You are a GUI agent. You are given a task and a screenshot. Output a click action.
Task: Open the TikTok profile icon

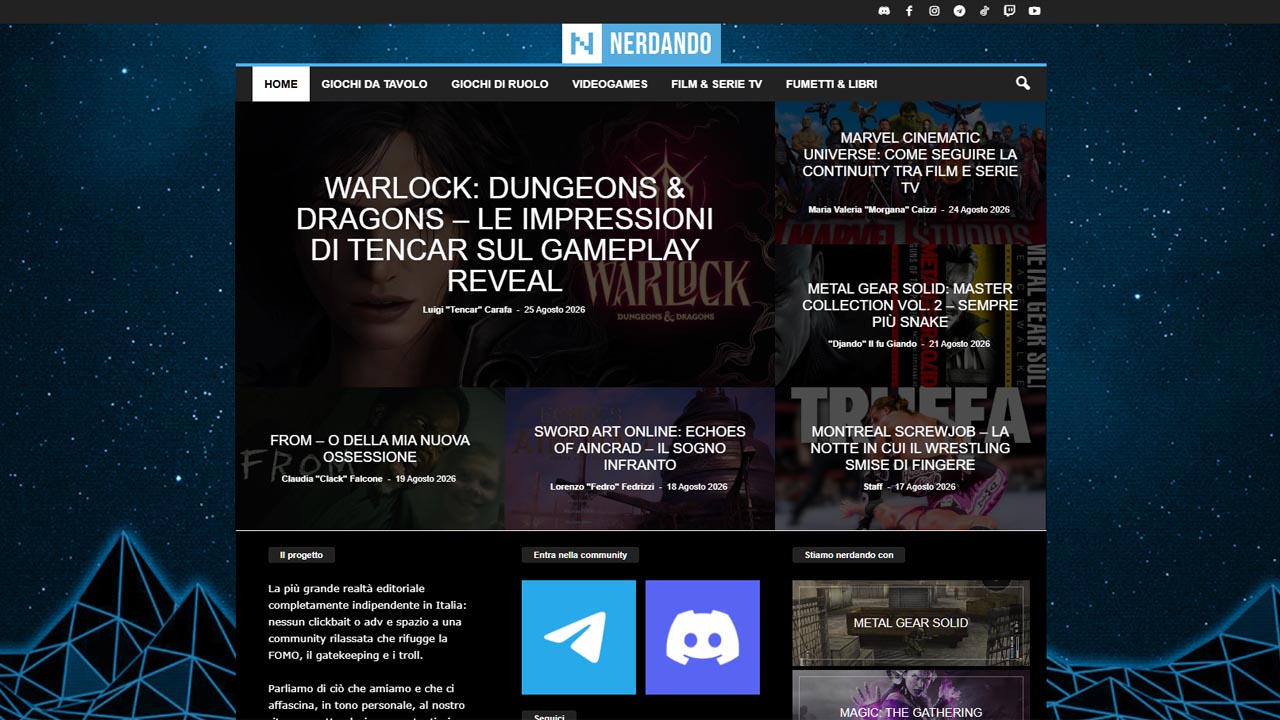[x=984, y=11]
